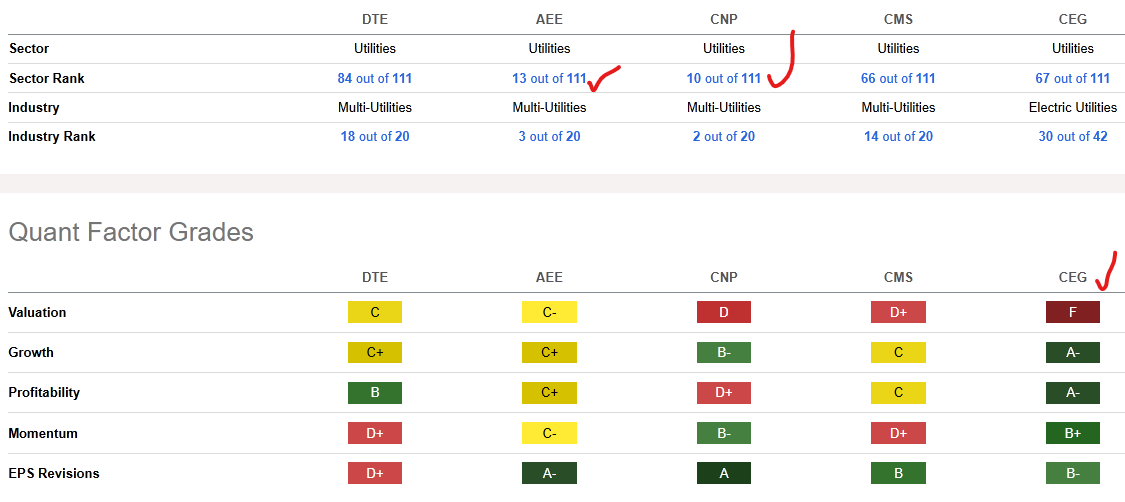Open DTE's sector rank 84 out of 111

coord(374,78)
